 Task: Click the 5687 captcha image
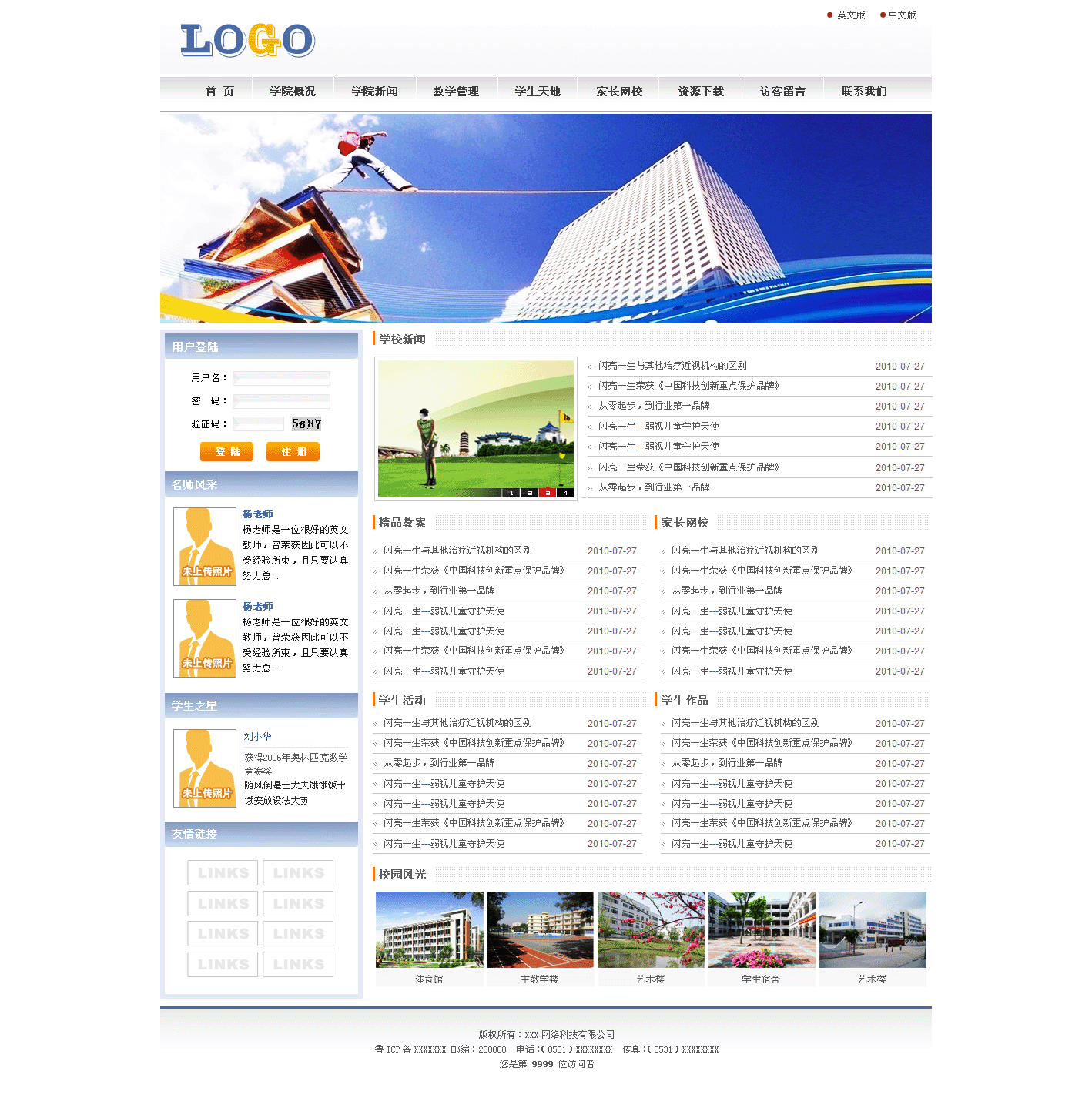[306, 423]
